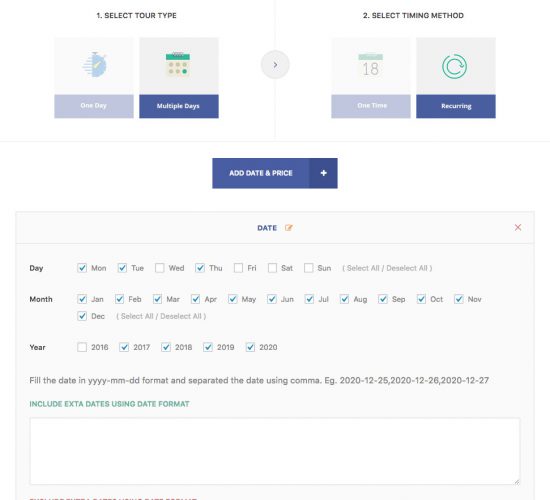Click Select All / Deselect All for days
The height and width of the screenshot is (500, 550).
pos(387,268)
